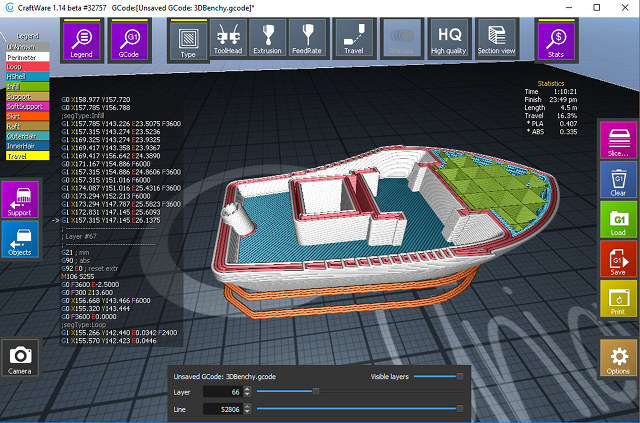Toggle the Stats panel

tap(556, 40)
